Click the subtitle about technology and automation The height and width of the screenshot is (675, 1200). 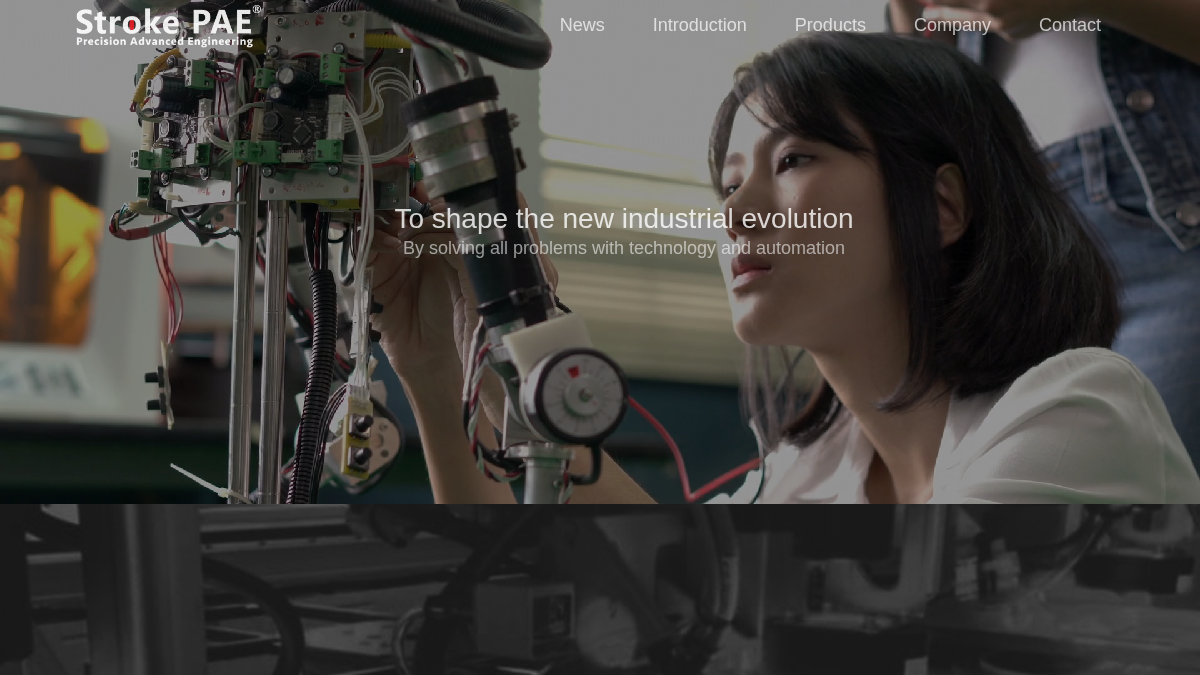tap(624, 248)
